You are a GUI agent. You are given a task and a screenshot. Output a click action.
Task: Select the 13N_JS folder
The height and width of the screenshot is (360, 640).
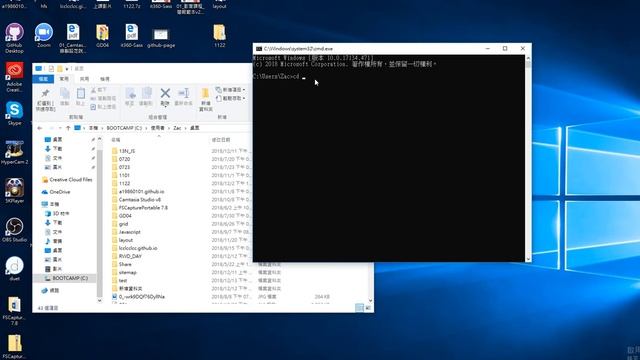click(x=123, y=151)
